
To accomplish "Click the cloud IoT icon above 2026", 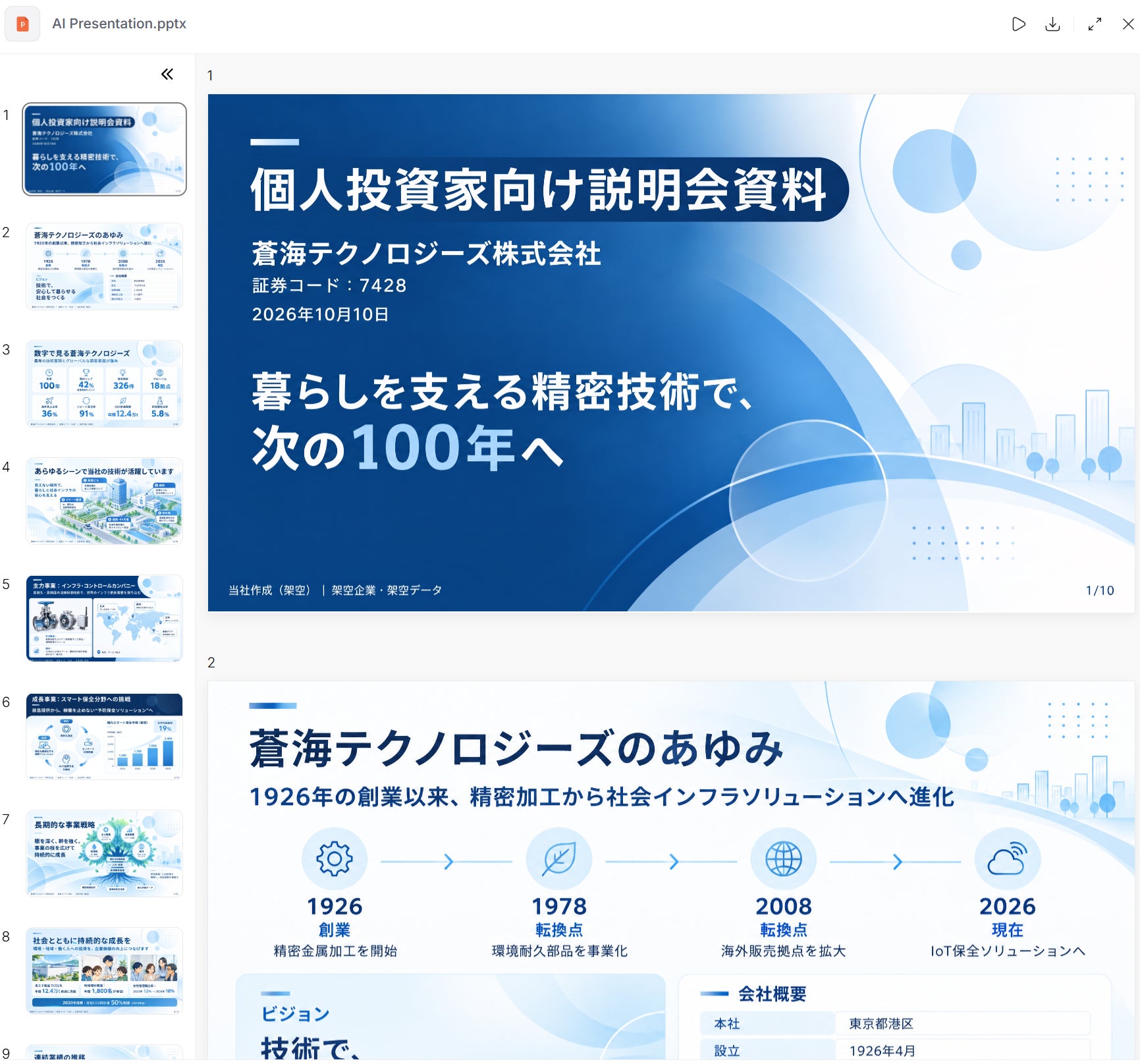I will click(x=1008, y=859).
